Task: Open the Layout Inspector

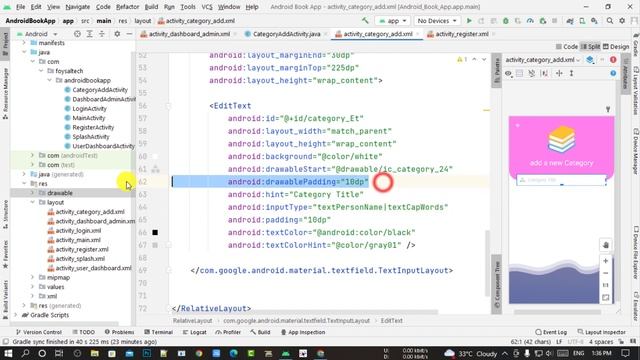Action: coord(602,332)
